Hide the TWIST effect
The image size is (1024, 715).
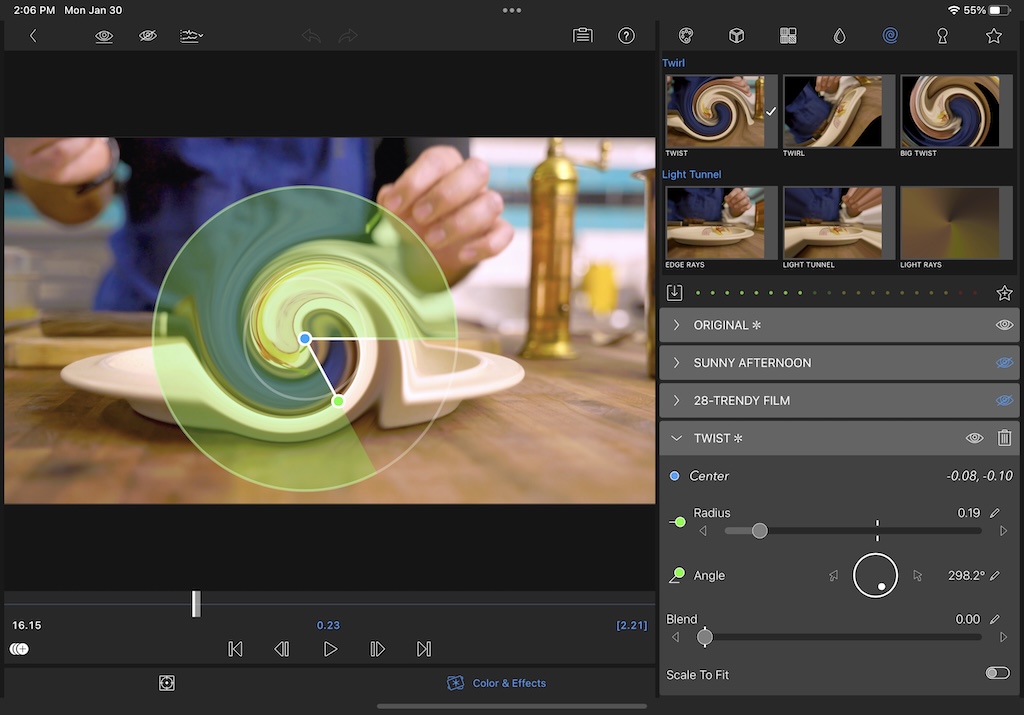(x=974, y=438)
